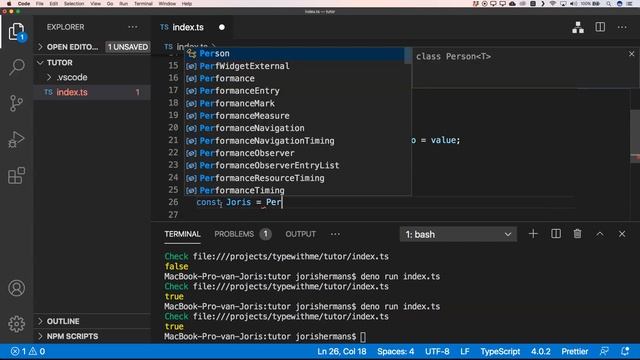Close the terminal panel

tap(622, 234)
